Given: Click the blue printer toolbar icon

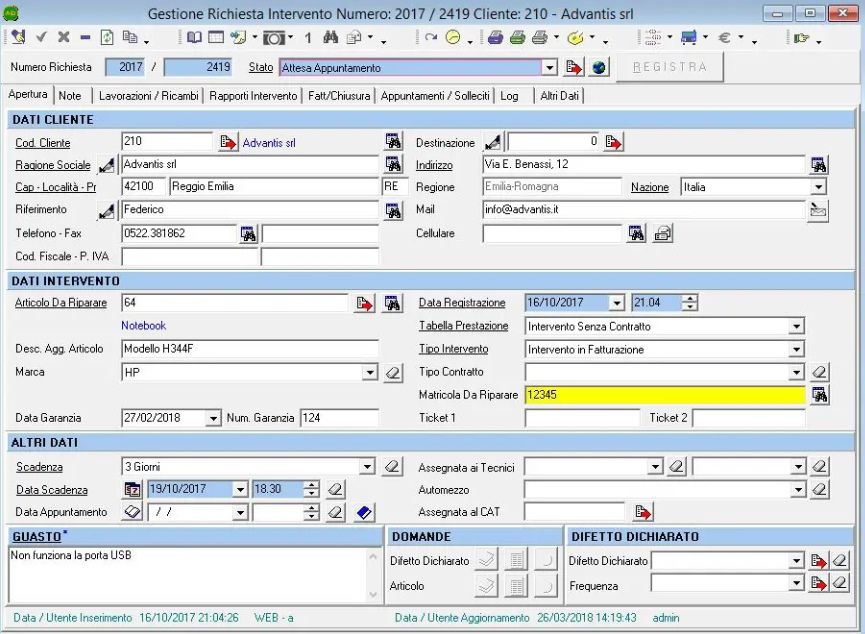Looking at the screenshot, I should [x=495, y=38].
